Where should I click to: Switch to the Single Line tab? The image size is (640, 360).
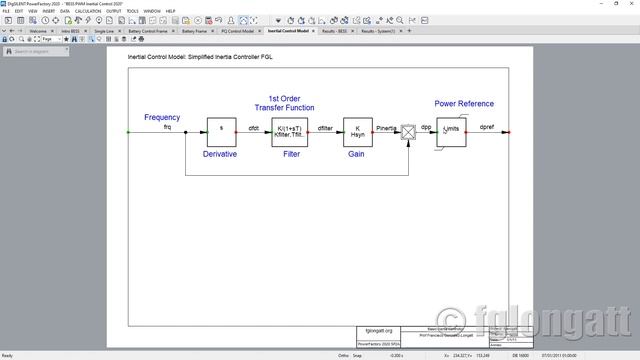point(104,31)
